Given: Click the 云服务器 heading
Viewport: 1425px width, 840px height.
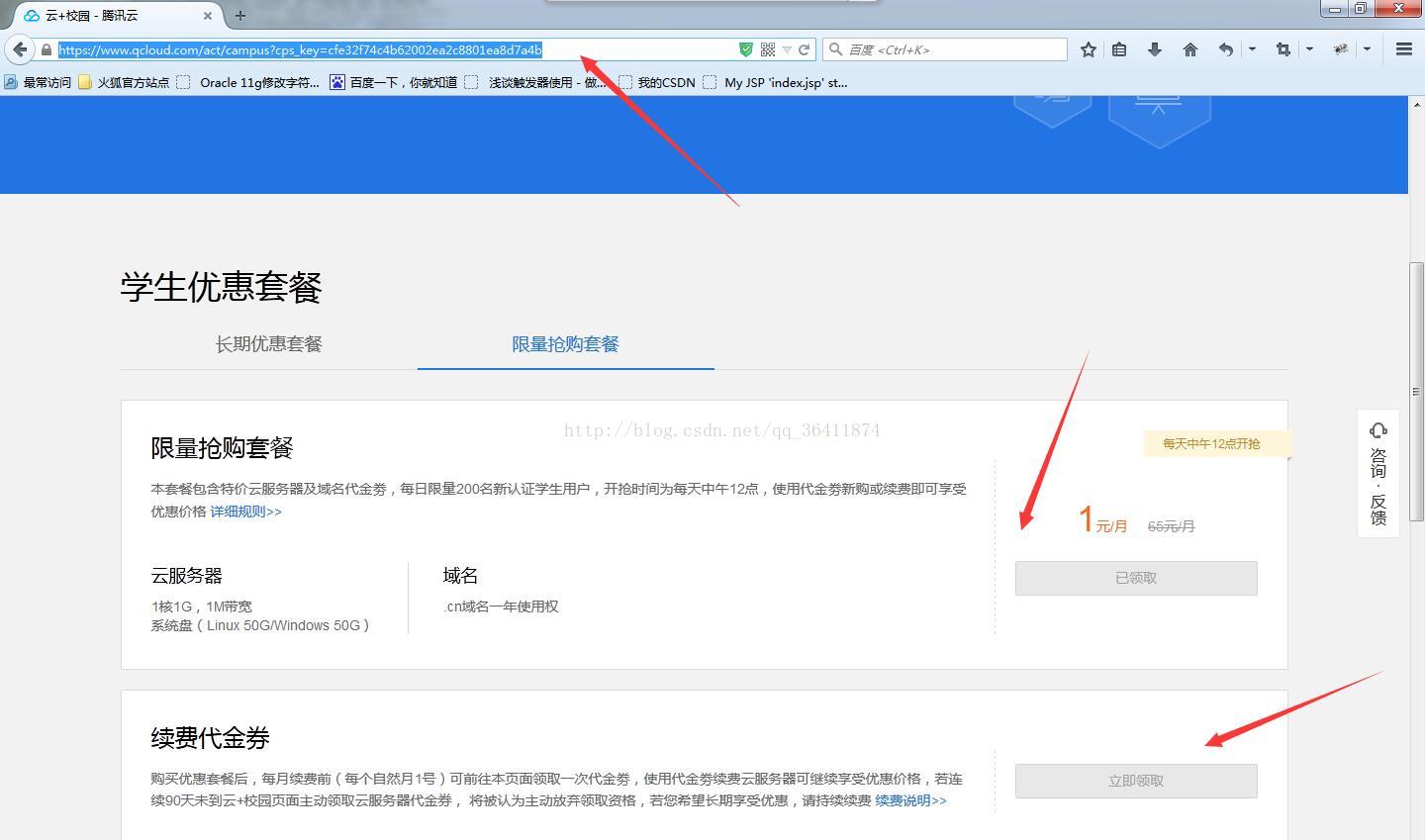Looking at the screenshot, I should (186, 576).
